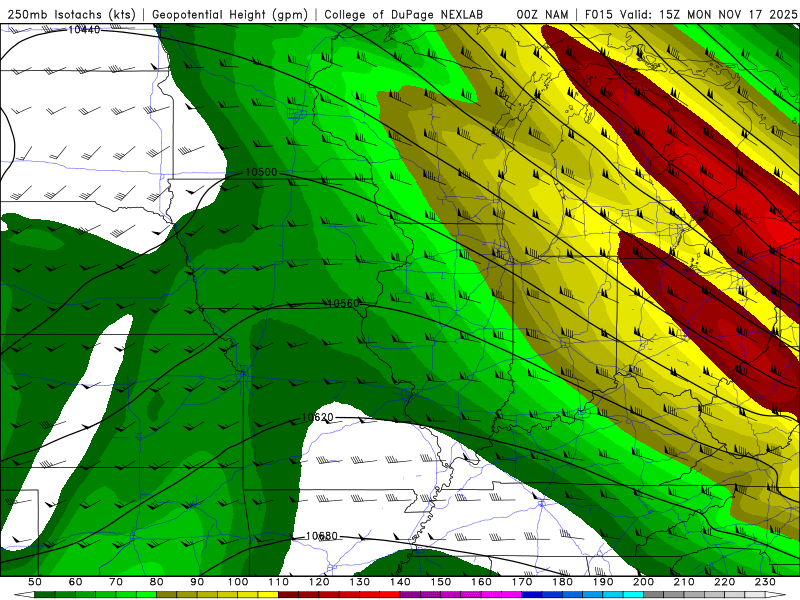The image size is (800, 600).
Task: Click the 10500 height contour label
Action: (x=261, y=172)
